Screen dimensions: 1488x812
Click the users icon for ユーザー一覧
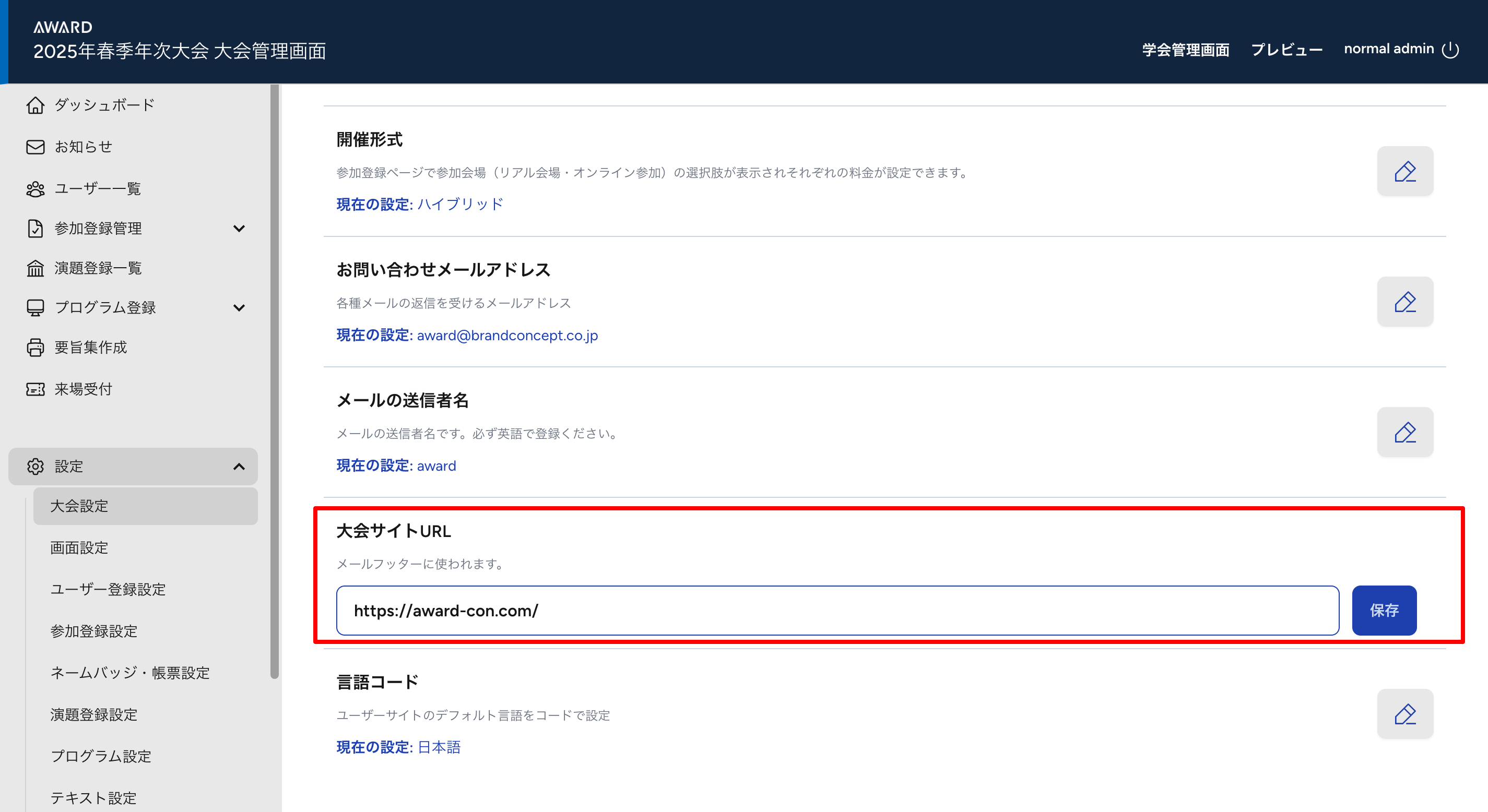[35, 189]
